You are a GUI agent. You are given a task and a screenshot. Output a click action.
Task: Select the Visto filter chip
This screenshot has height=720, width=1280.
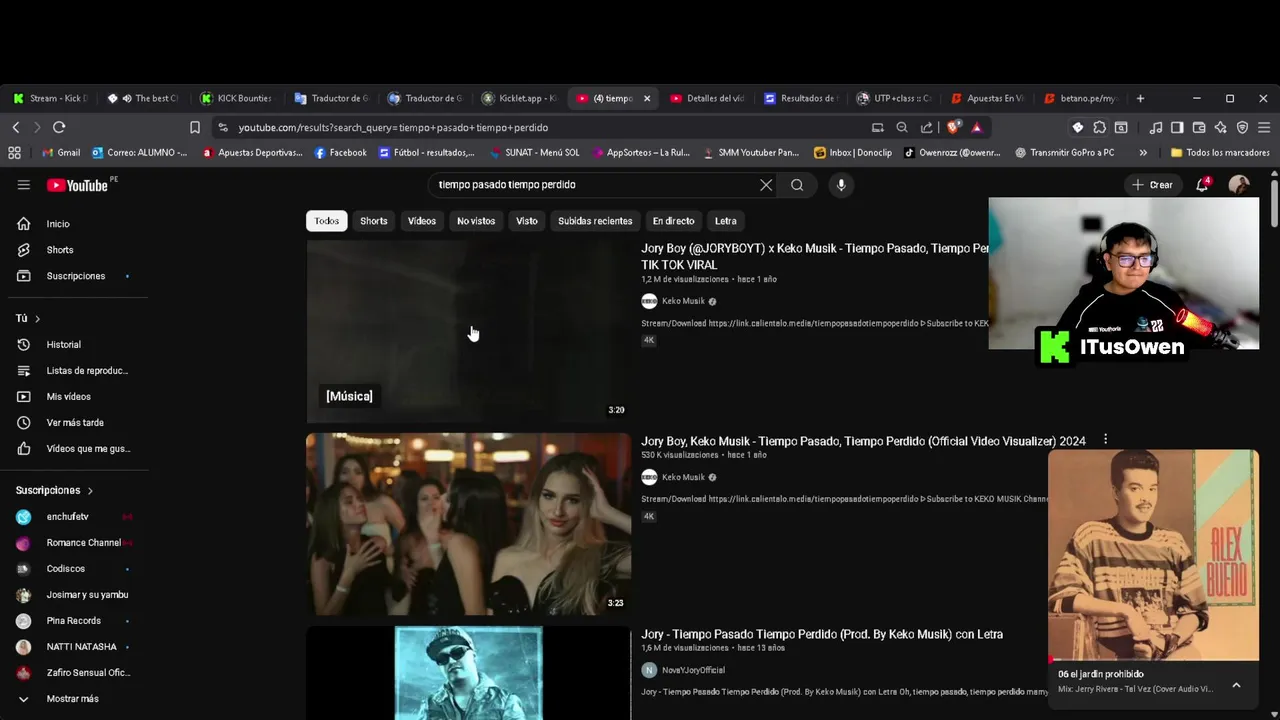527,221
